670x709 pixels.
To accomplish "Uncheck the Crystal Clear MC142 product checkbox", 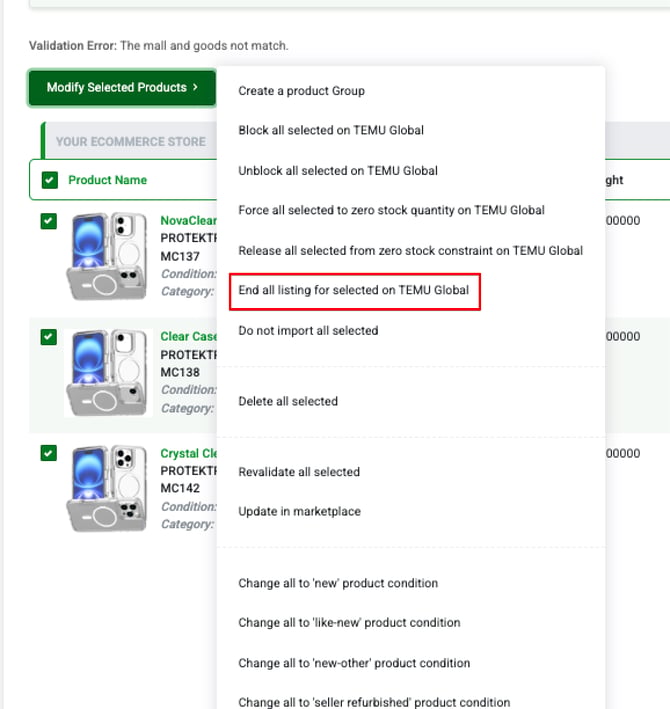I will (48, 453).
